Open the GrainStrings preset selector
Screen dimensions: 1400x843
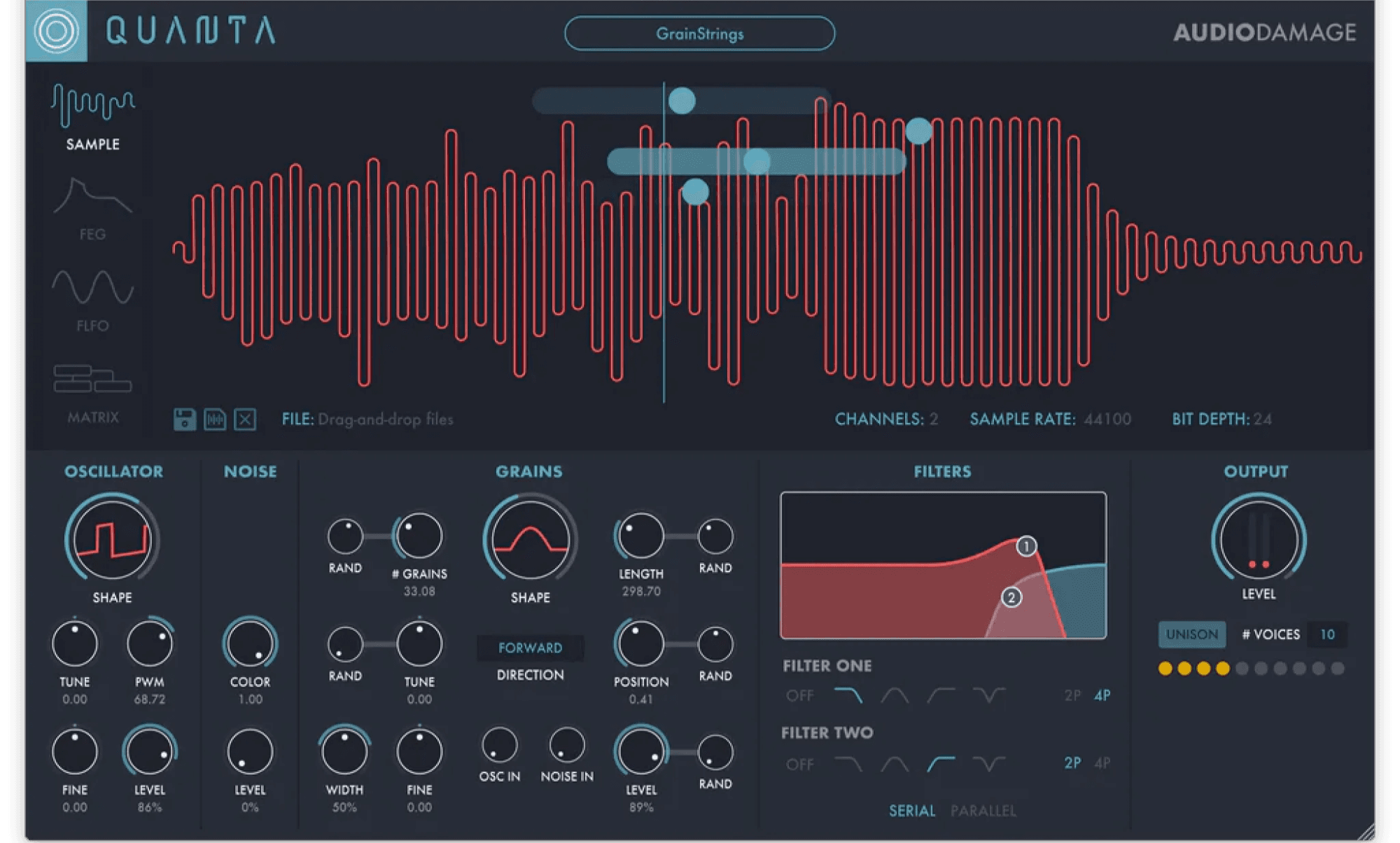click(x=699, y=34)
